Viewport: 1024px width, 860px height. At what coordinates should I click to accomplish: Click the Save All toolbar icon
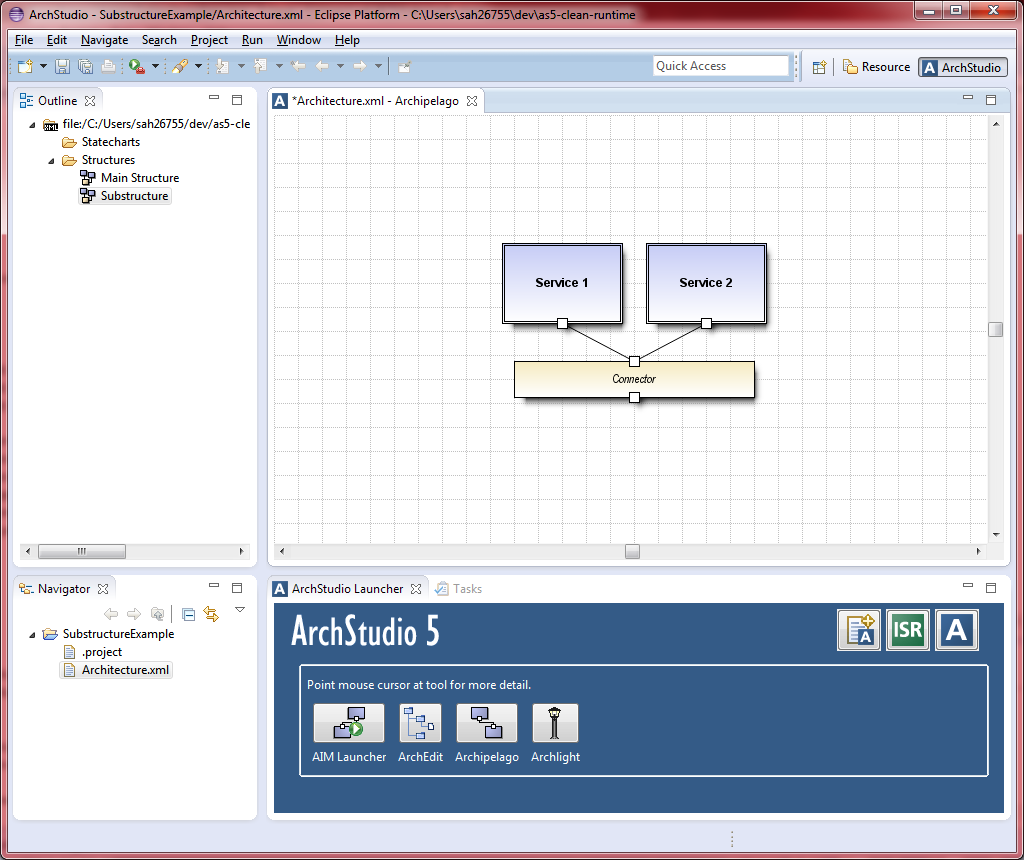(x=86, y=66)
